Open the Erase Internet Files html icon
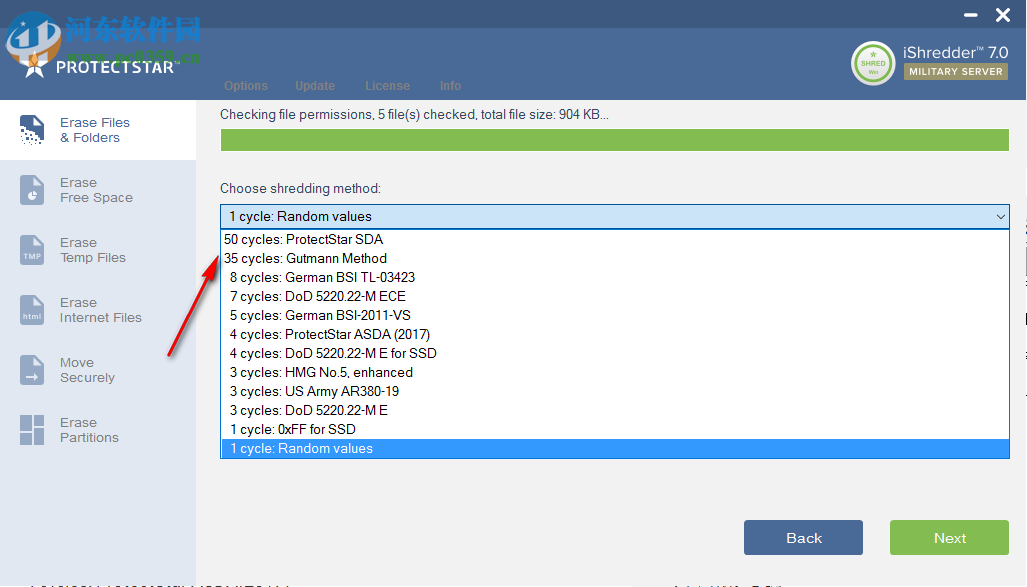The image size is (1027, 587). [x=31, y=310]
